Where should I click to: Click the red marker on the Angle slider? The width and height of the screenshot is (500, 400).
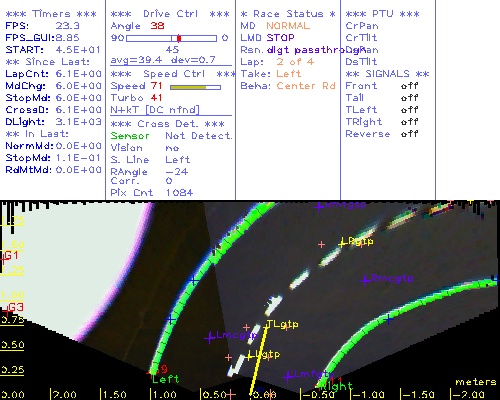pyautogui.click(x=179, y=38)
